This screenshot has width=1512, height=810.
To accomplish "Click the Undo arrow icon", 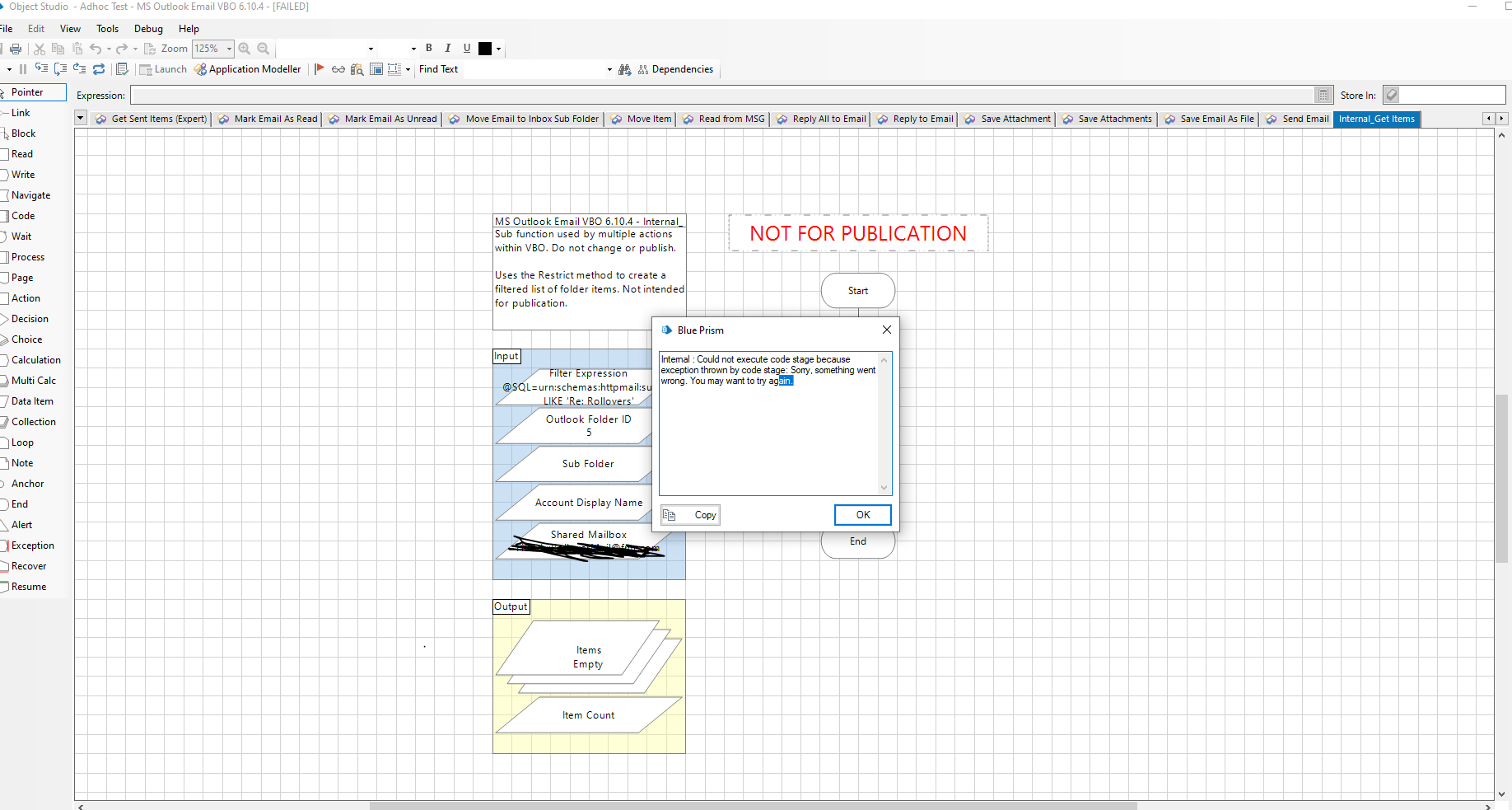I will point(96,49).
